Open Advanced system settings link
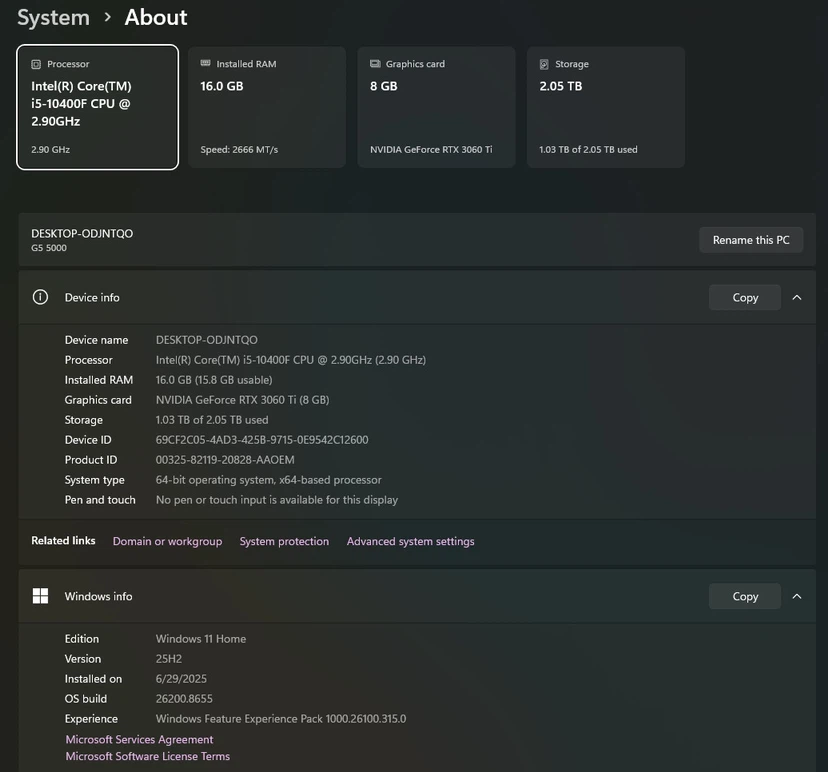The image size is (828, 772). 410,541
